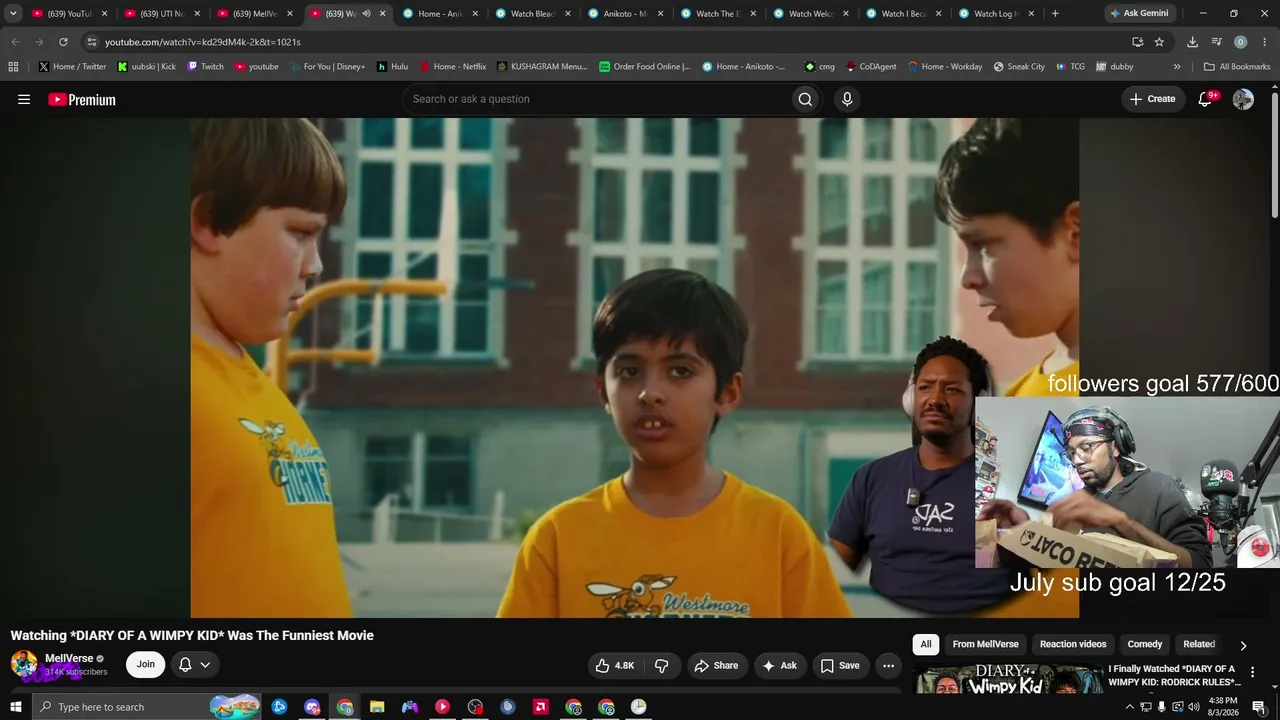Image resolution: width=1280 pixels, height=720 pixels.
Task: Share the video
Action: point(716,665)
